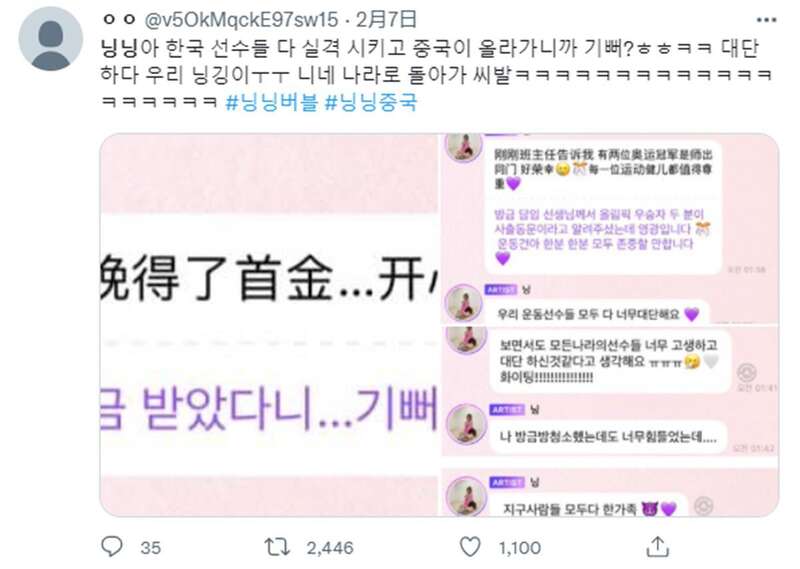Image resolution: width=800 pixels, height=569 pixels.
Task: Click the retweet arrows icon
Action: click(x=277, y=548)
